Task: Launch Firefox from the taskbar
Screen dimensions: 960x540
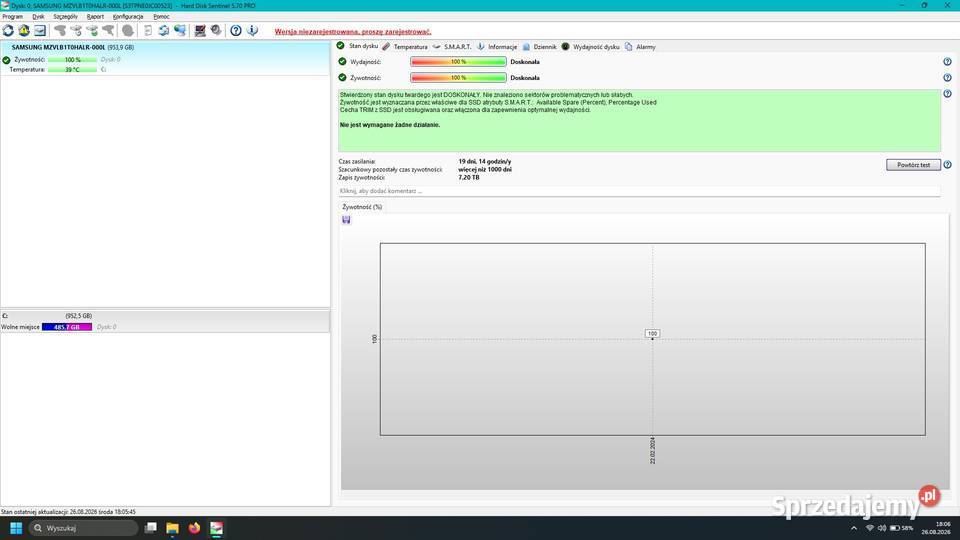Action: click(195, 528)
